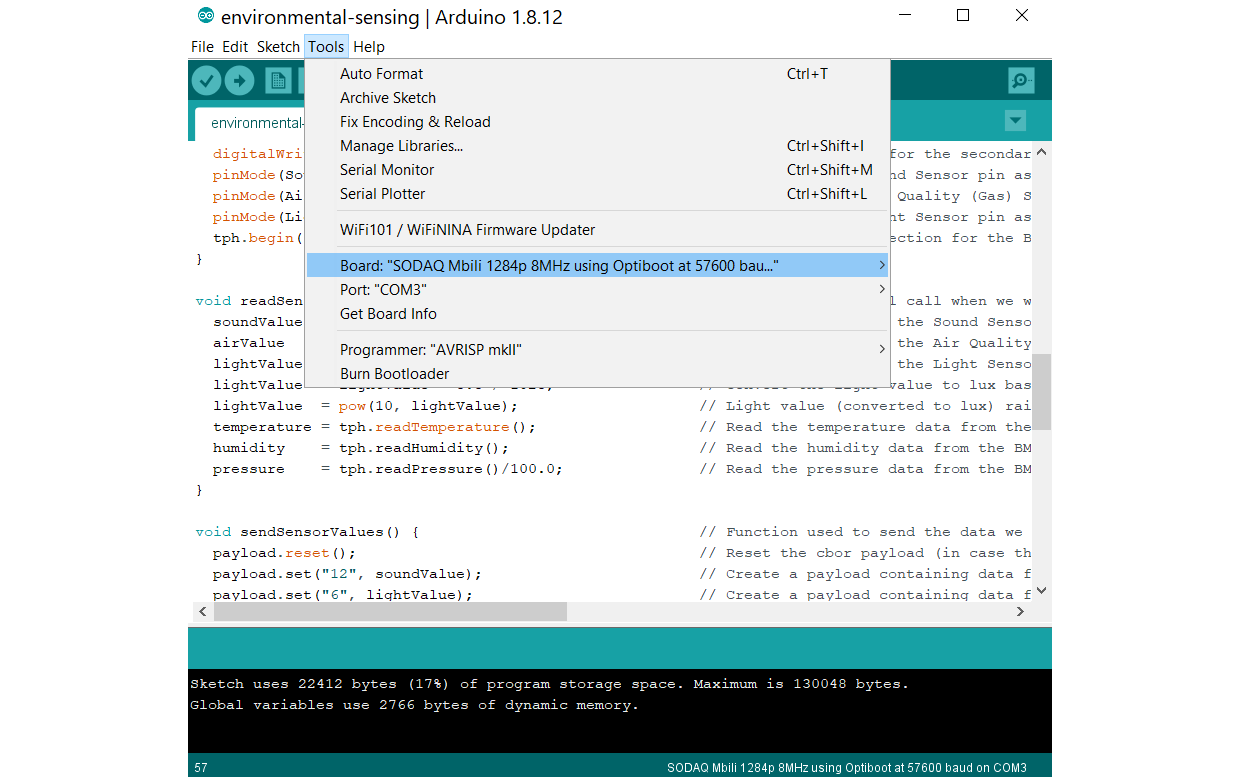This screenshot has height=780, width=1257.
Task: Click the horizontal scrollbar left arrow
Action: [202, 611]
